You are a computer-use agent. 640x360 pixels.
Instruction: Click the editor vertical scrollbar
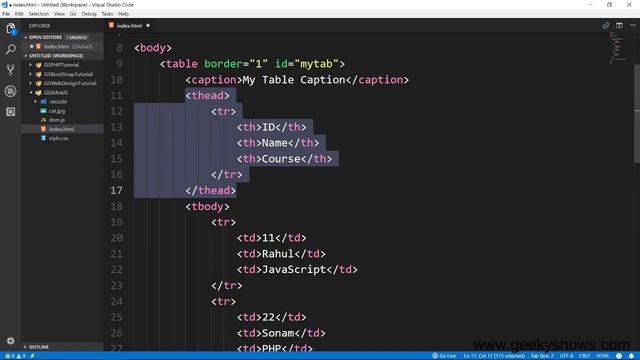pyautogui.click(x=637, y=113)
